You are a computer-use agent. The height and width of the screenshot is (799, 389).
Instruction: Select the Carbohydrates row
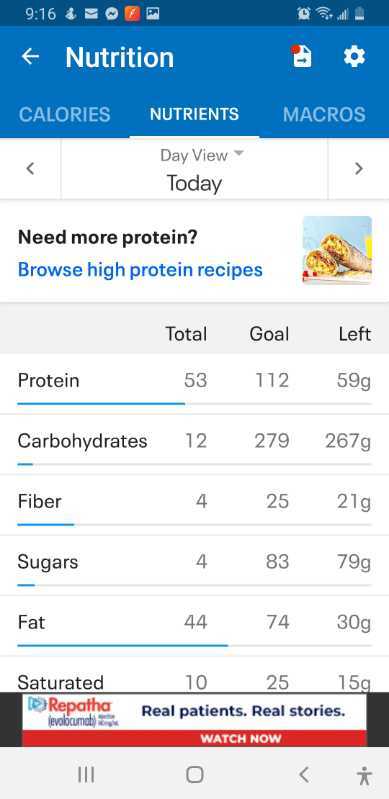(194, 444)
